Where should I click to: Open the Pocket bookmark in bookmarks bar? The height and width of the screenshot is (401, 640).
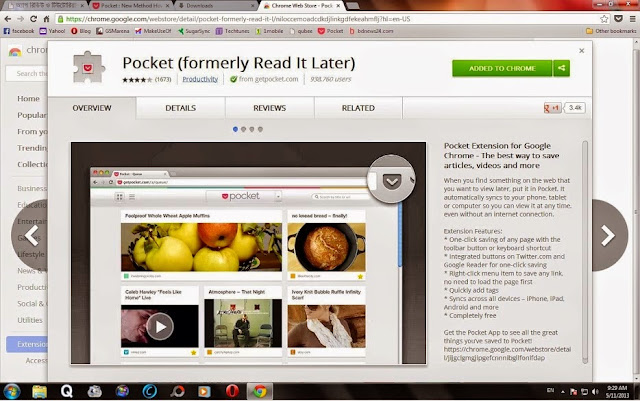coord(331,31)
